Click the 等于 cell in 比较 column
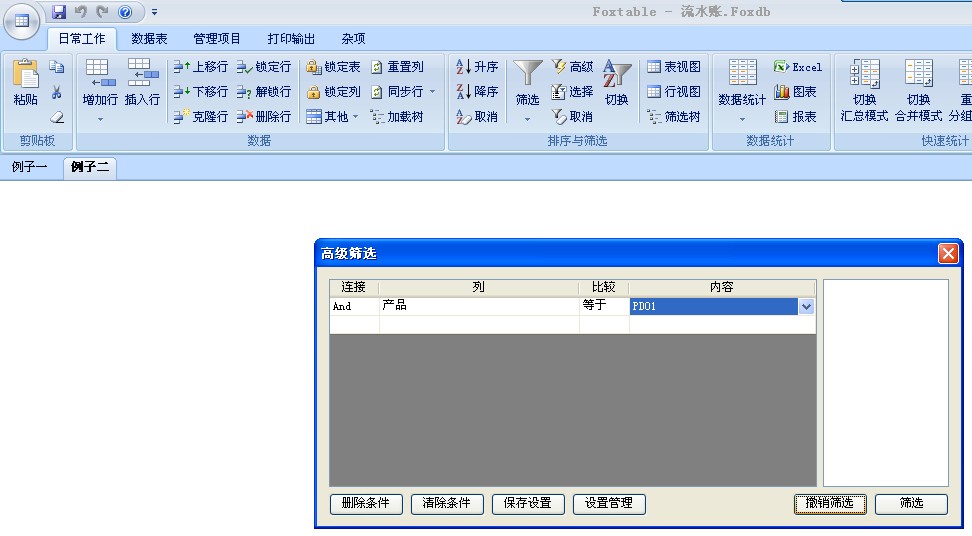 (x=604, y=306)
